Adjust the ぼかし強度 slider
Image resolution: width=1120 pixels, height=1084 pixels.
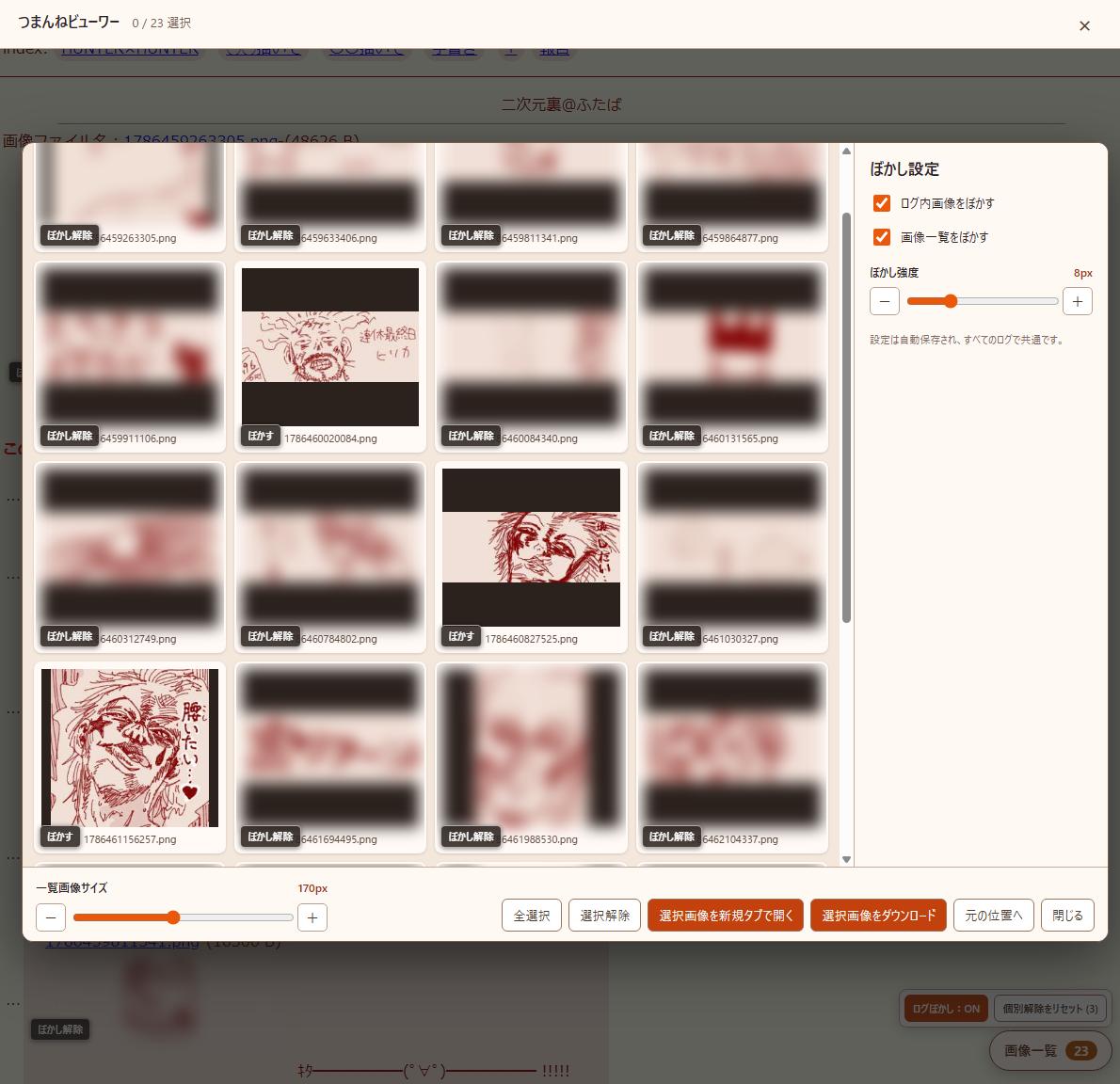point(983,301)
